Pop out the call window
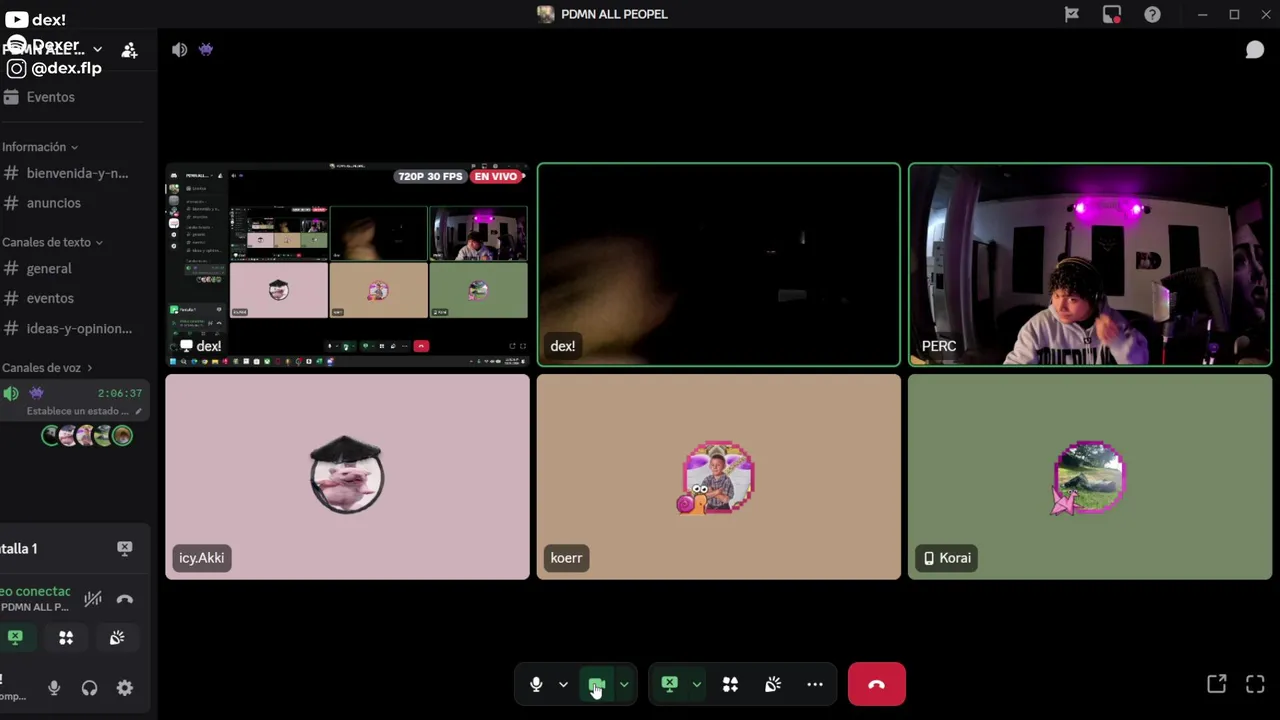 pos(1217,684)
